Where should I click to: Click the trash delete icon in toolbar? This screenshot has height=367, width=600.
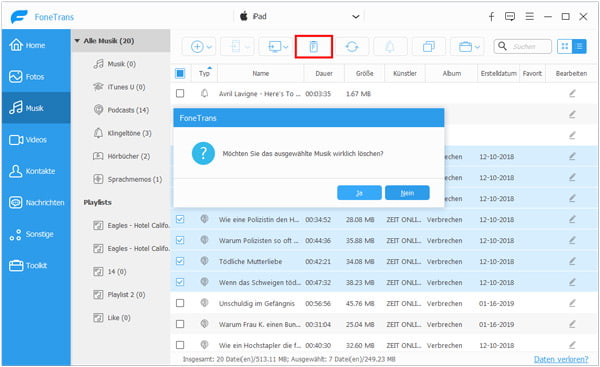point(313,47)
